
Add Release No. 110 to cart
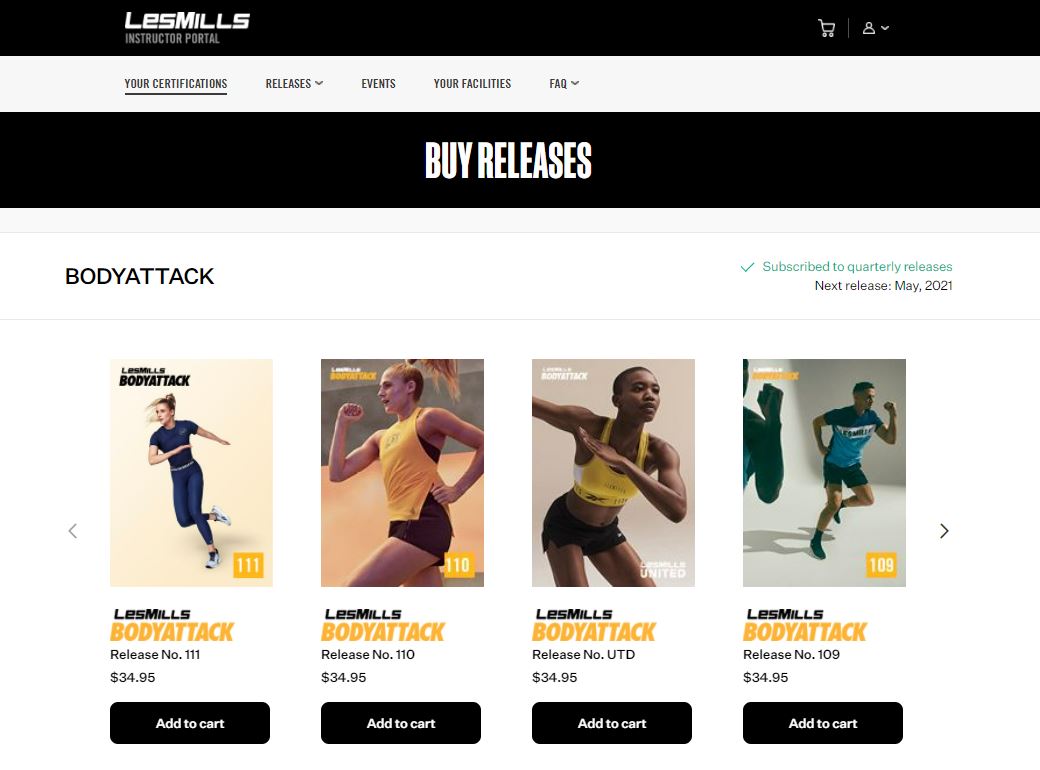click(x=401, y=723)
